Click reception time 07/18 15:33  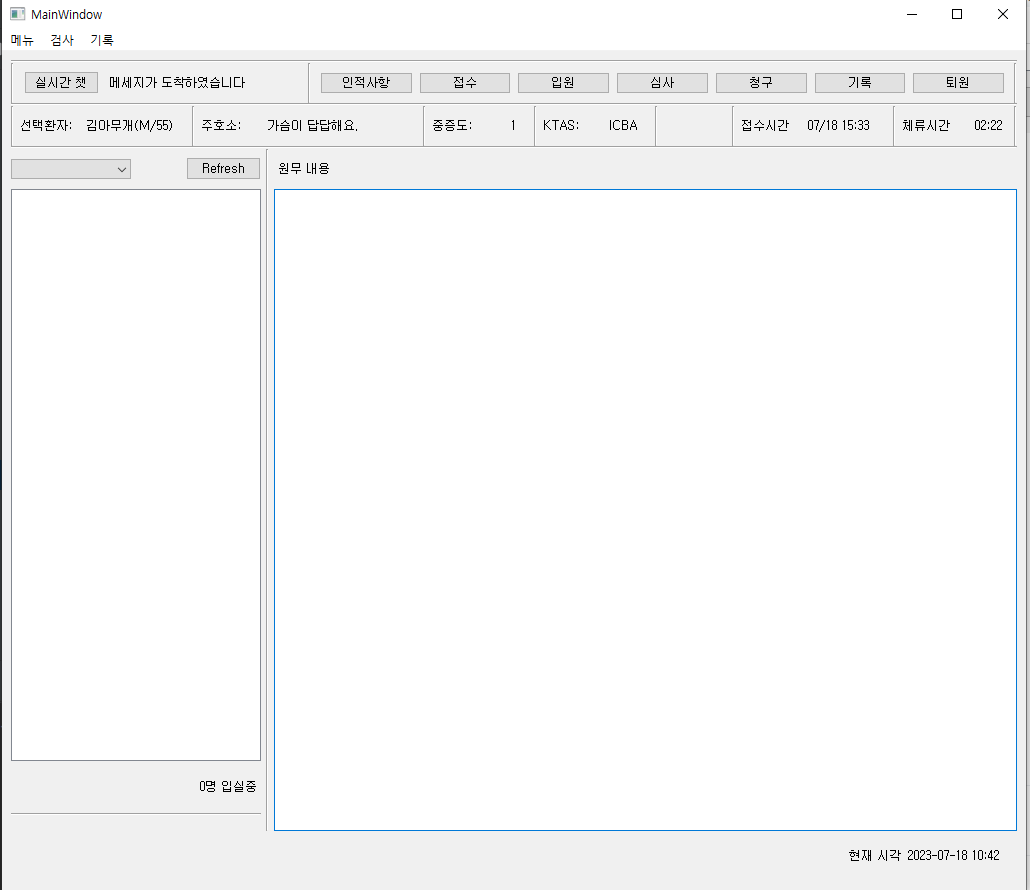point(838,125)
